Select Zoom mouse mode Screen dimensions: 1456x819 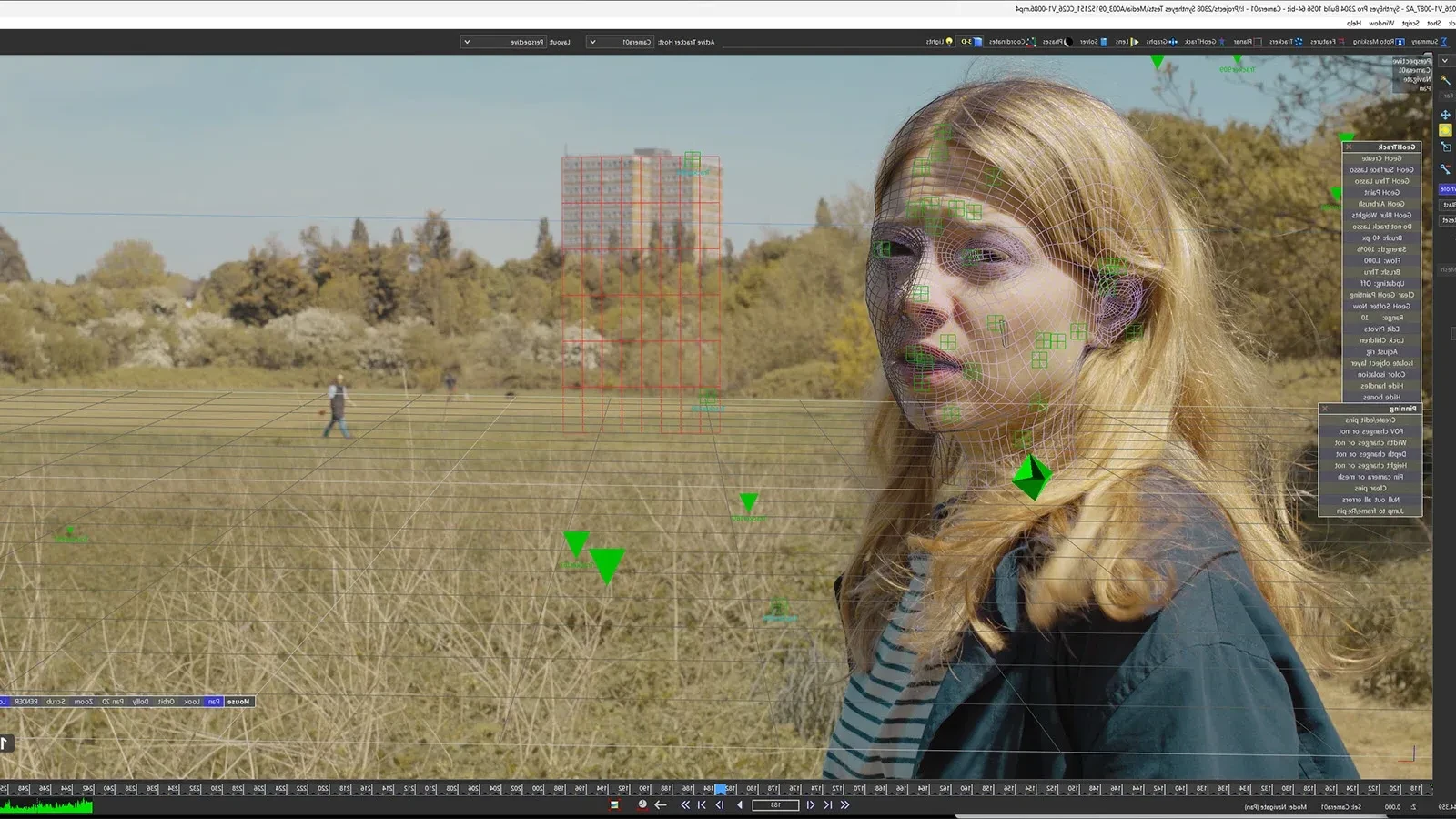click(x=83, y=702)
